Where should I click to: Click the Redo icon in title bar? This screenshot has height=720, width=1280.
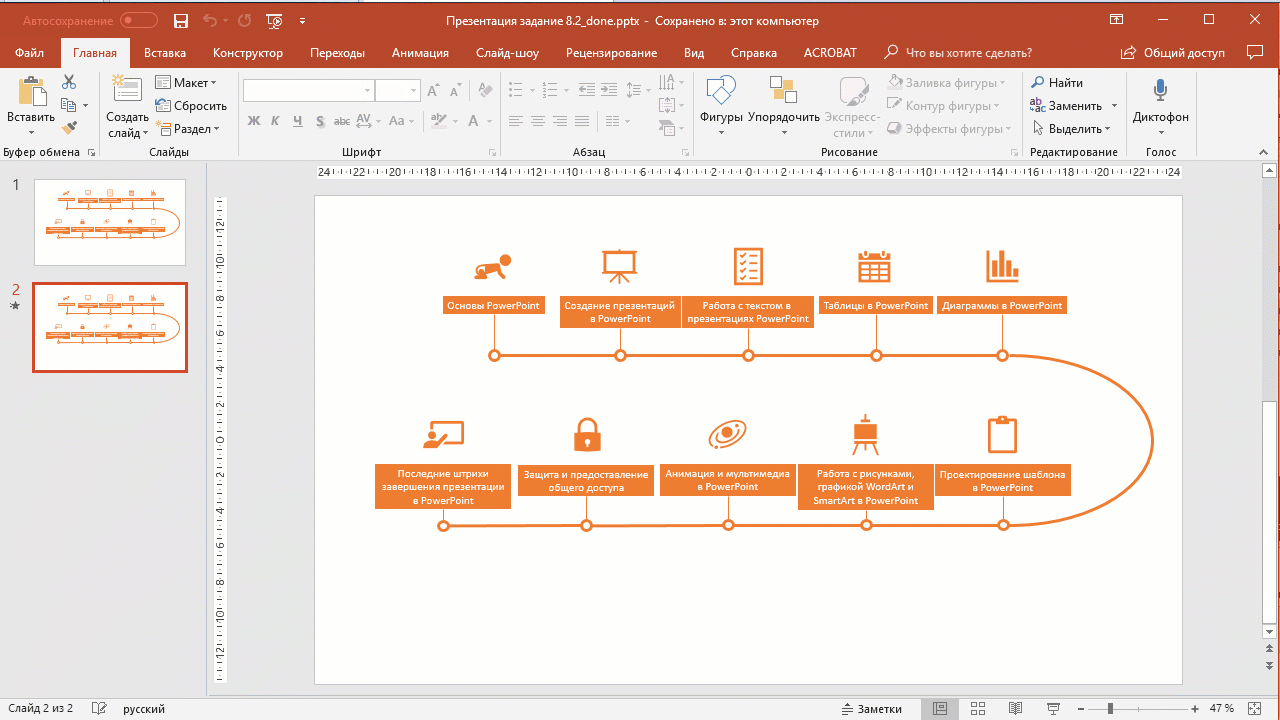(x=245, y=20)
